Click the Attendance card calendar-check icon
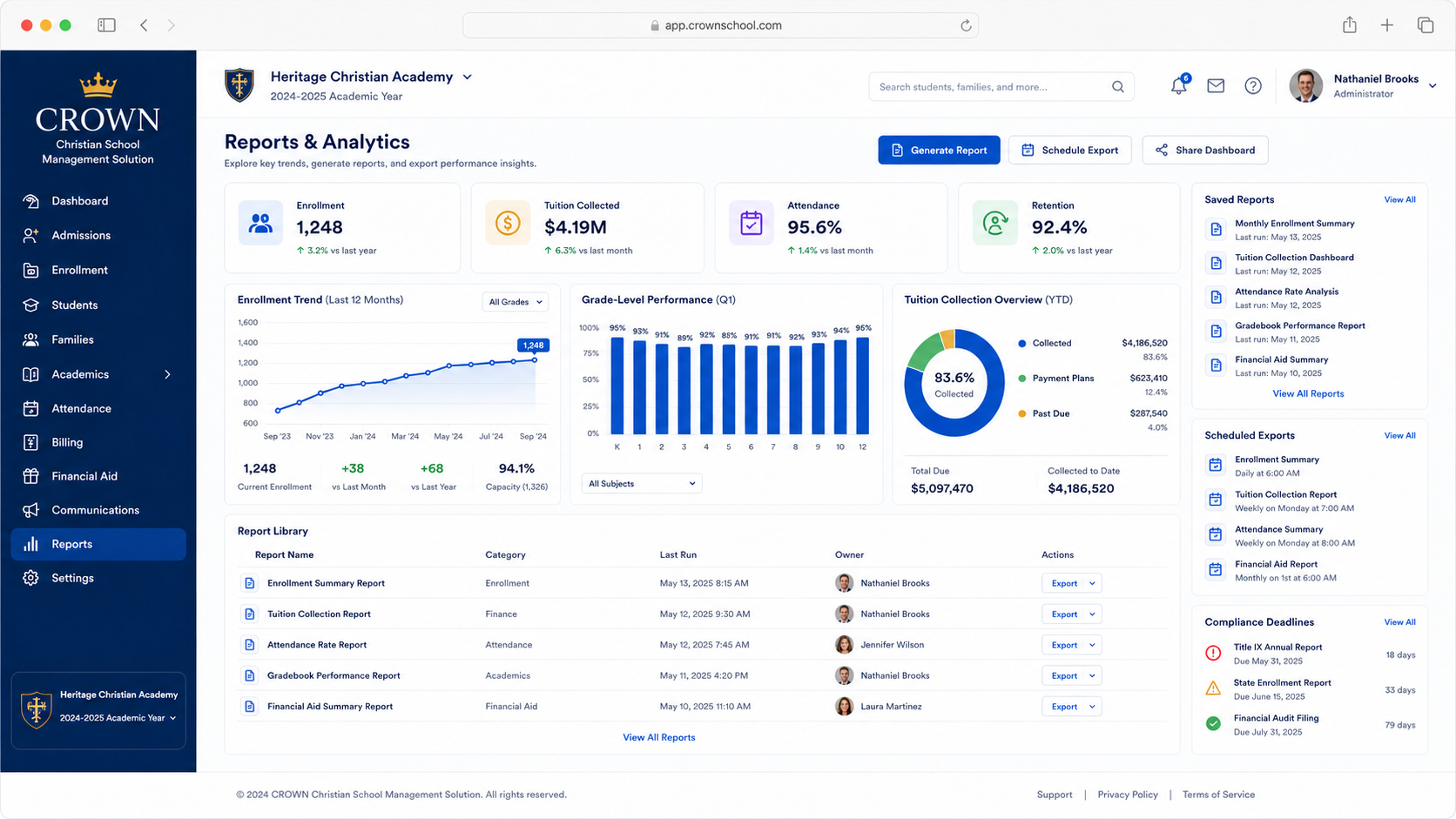Image resolution: width=1456 pixels, height=819 pixels. [752, 224]
